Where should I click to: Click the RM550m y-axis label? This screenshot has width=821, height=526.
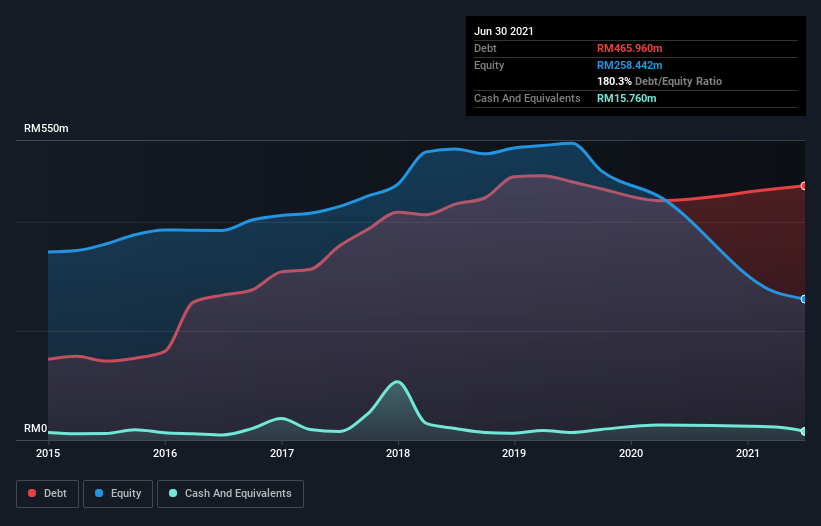point(46,128)
